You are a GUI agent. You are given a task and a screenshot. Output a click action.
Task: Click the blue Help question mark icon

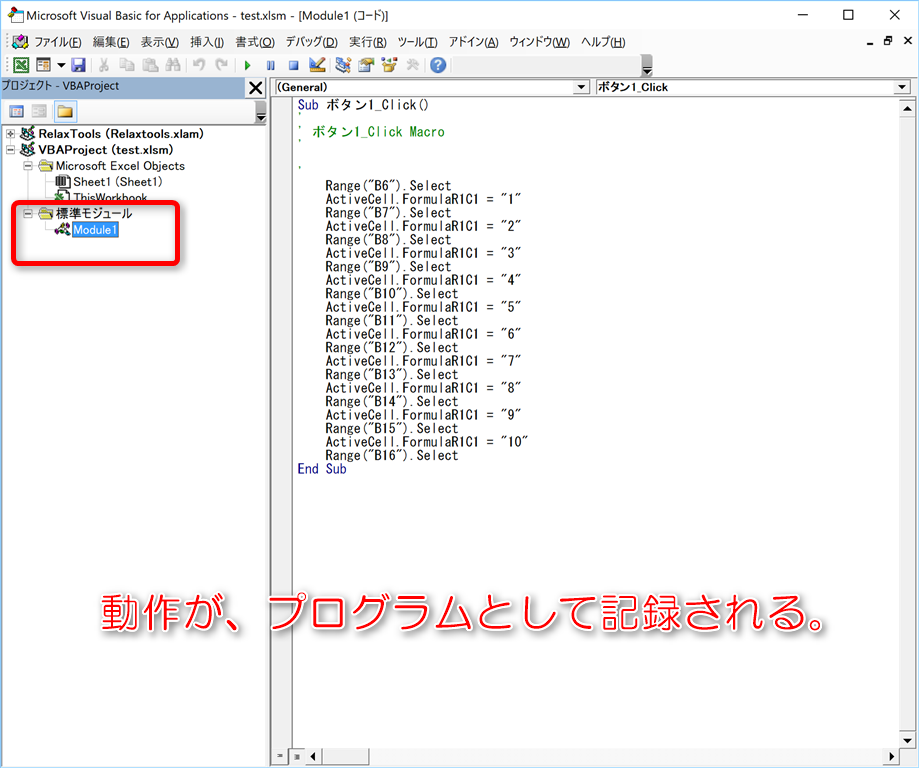pyautogui.click(x=438, y=65)
